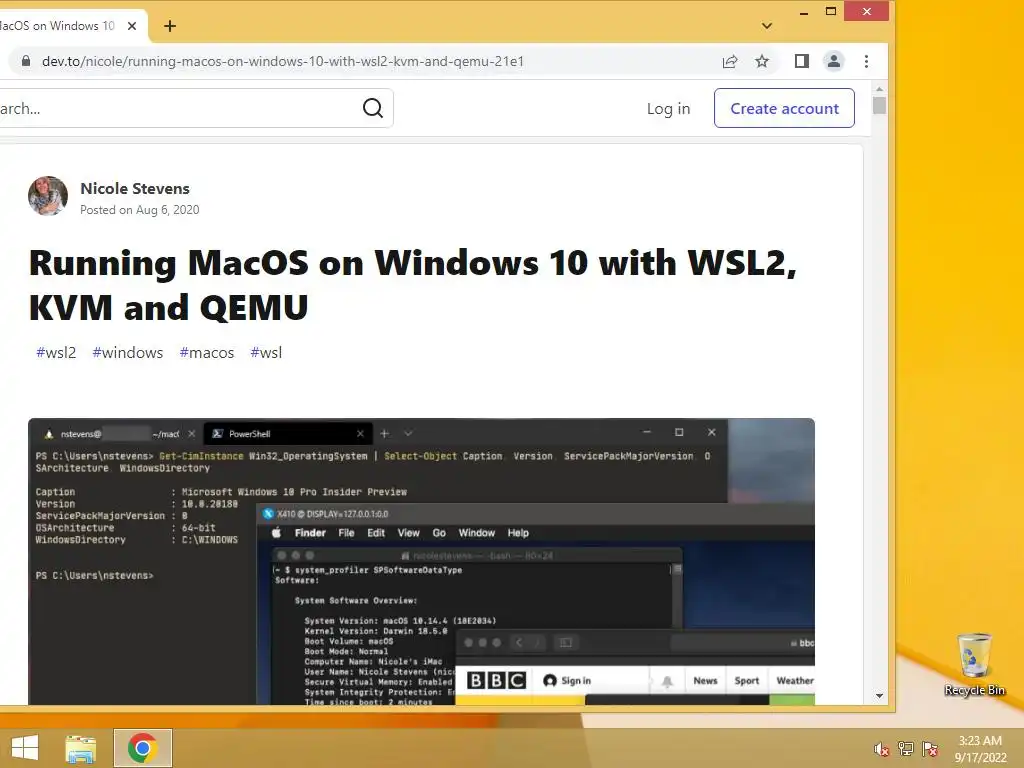Click the muted volume tray icon
The width and height of the screenshot is (1024, 768).
point(882,749)
